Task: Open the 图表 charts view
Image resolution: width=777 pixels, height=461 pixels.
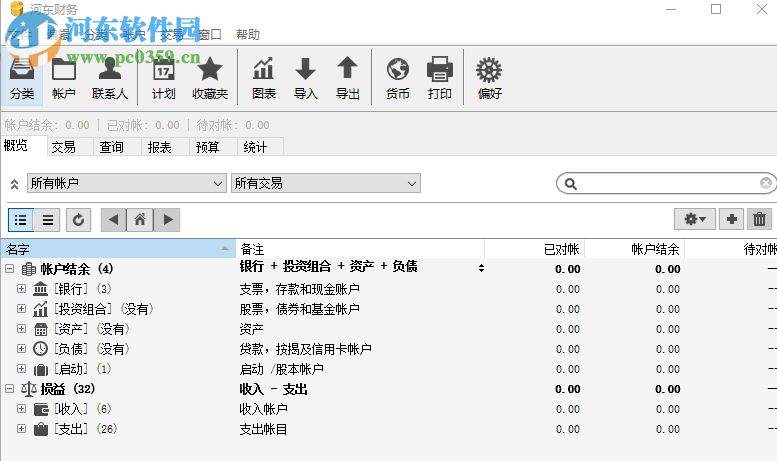Action: coord(264,77)
